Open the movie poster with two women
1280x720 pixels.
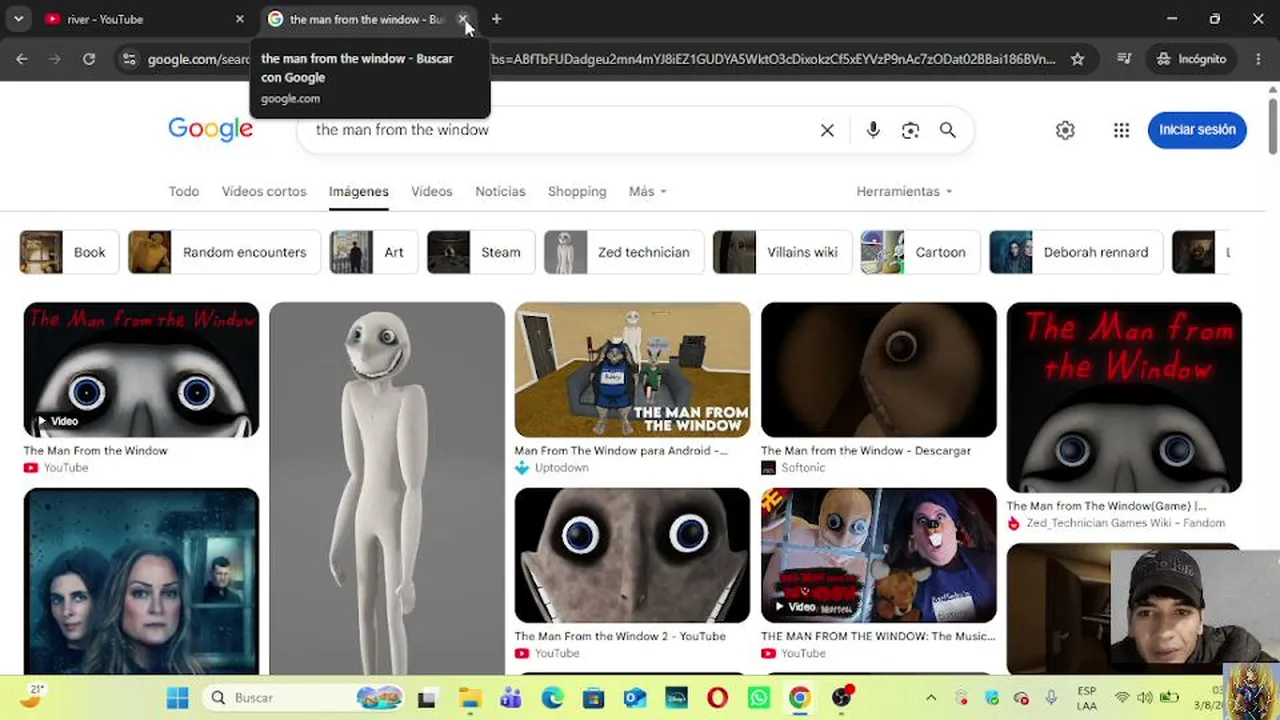click(141, 581)
